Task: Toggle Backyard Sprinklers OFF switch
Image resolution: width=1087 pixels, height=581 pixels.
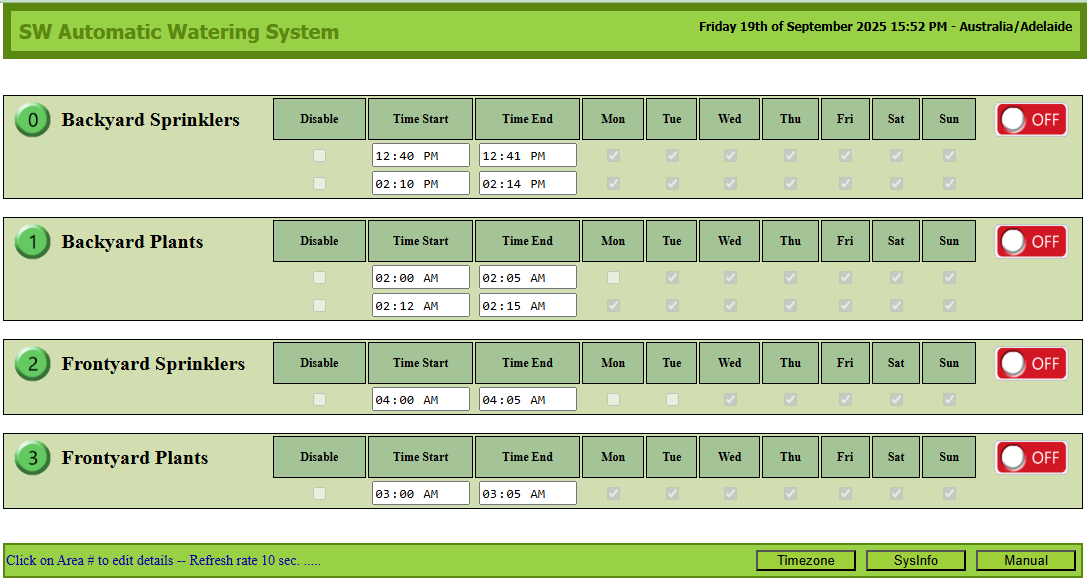Action: [x=1030, y=120]
